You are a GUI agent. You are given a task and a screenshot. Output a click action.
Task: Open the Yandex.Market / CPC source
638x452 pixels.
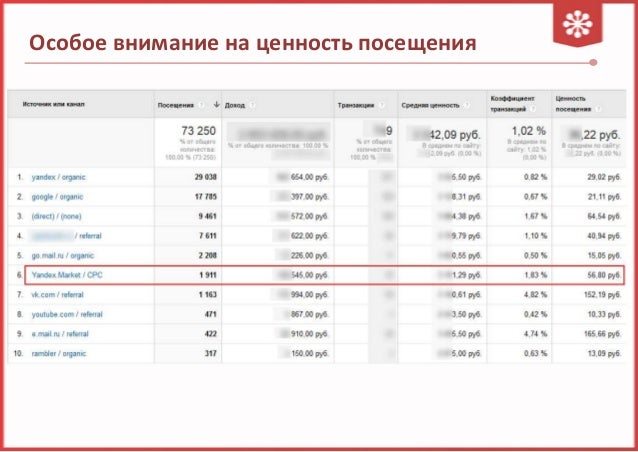[67, 275]
